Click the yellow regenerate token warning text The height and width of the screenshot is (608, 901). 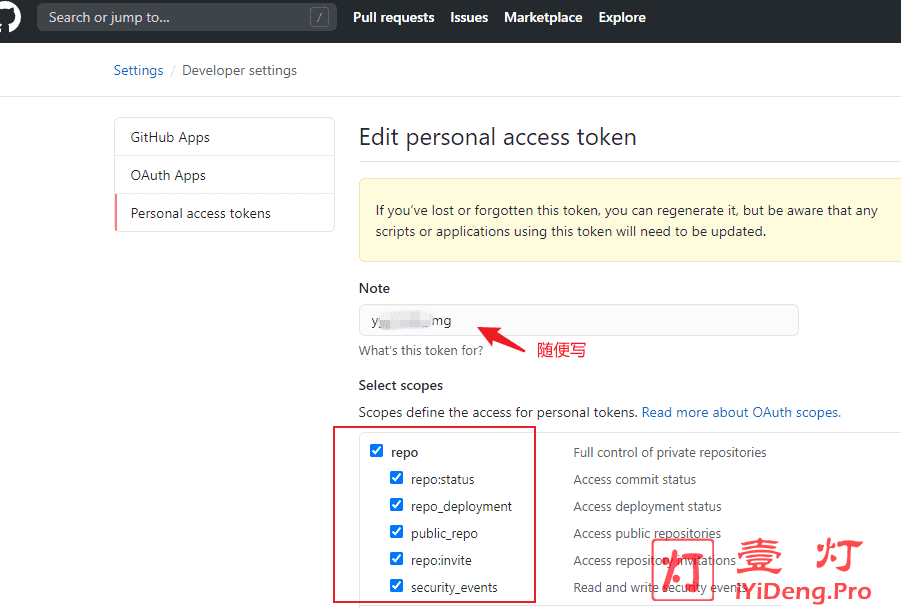point(626,221)
